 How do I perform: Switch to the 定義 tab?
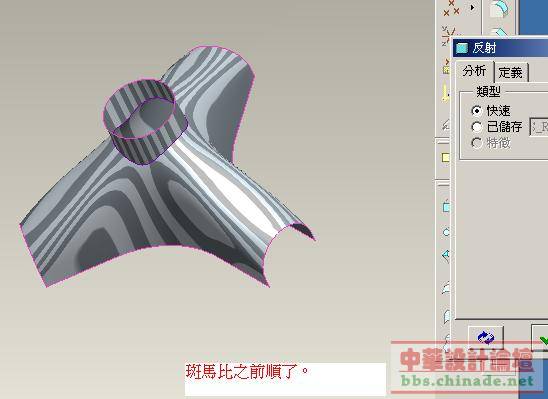point(511,72)
